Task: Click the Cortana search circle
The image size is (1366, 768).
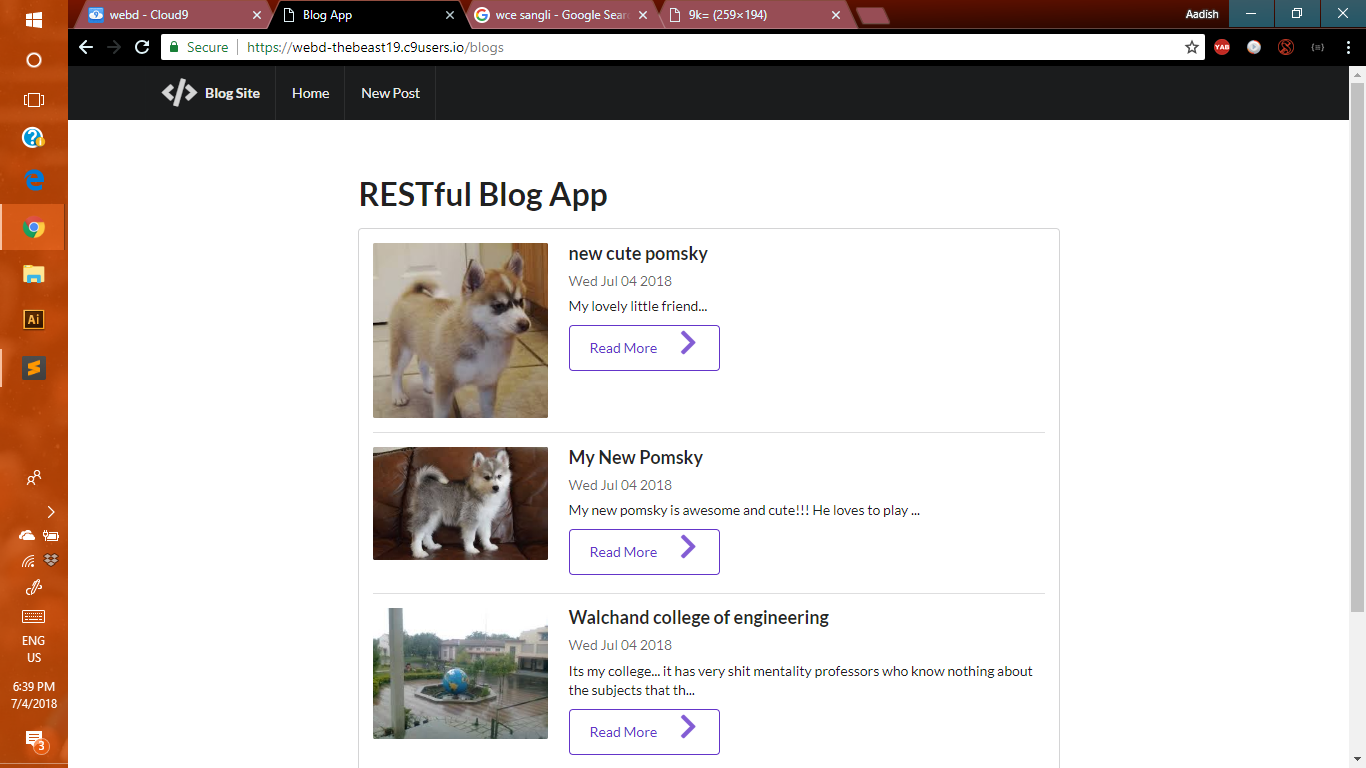Action: (x=33, y=58)
